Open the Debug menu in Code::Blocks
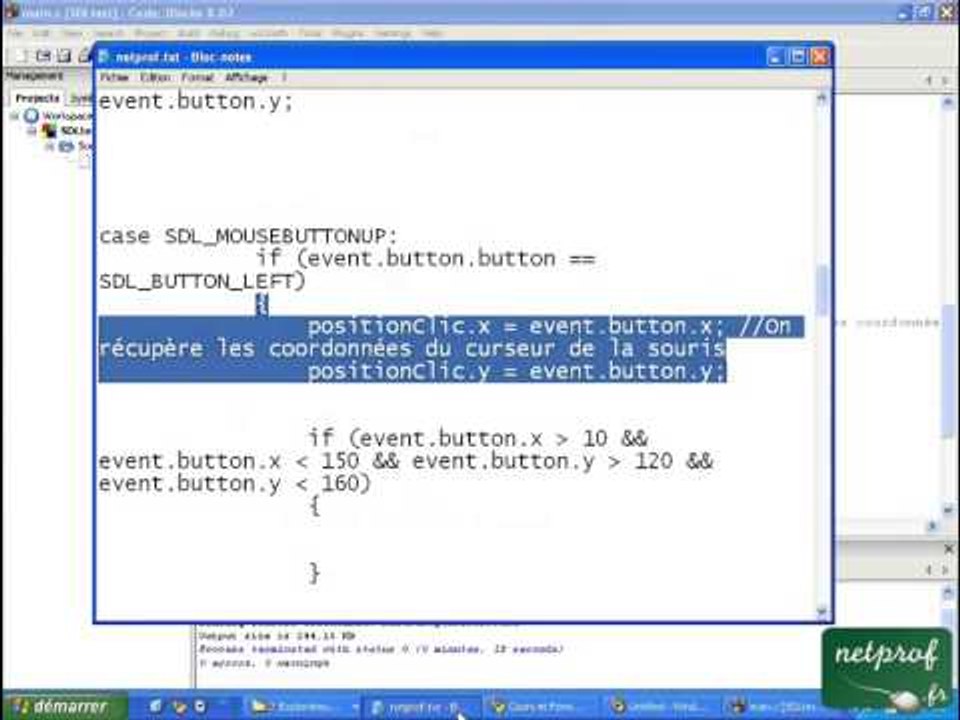 coord(224,33)
